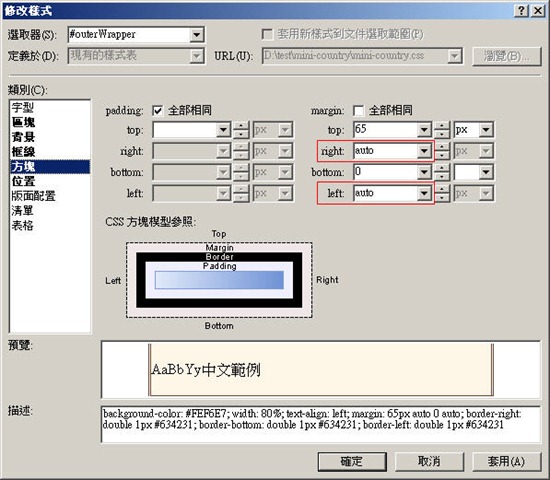Toggle padding 全部相同 checkbox
Viewport: 550px width, 480px height.
tap(157, 111)
